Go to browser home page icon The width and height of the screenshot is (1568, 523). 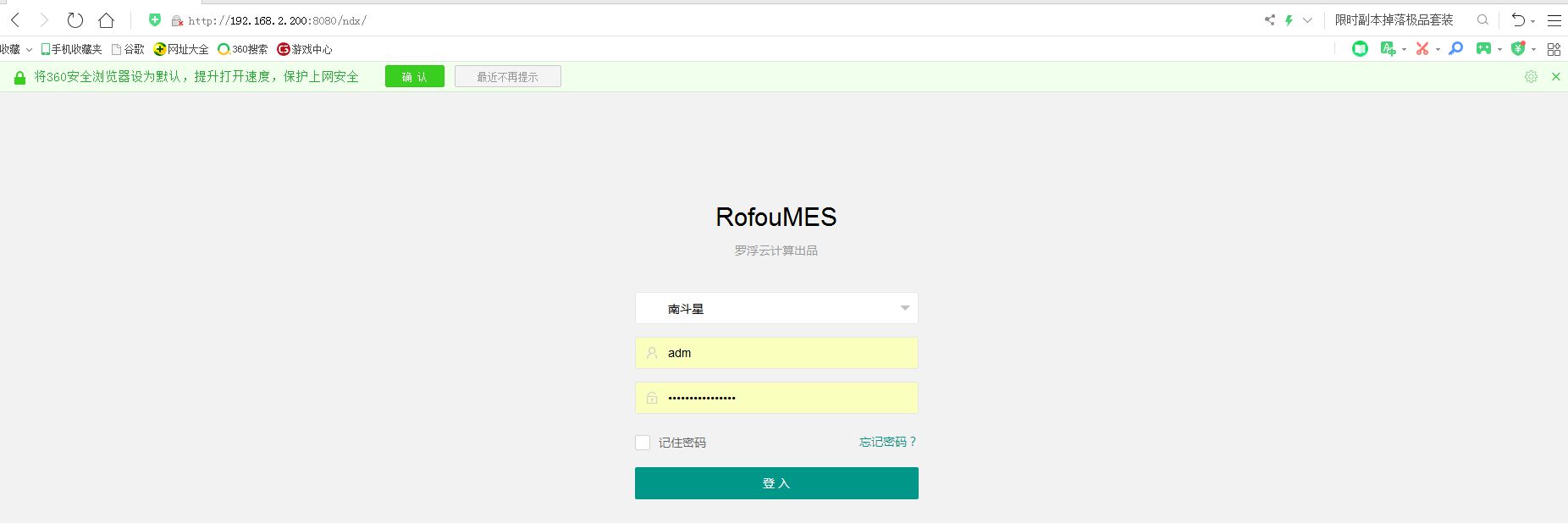(x=106, y=20)
